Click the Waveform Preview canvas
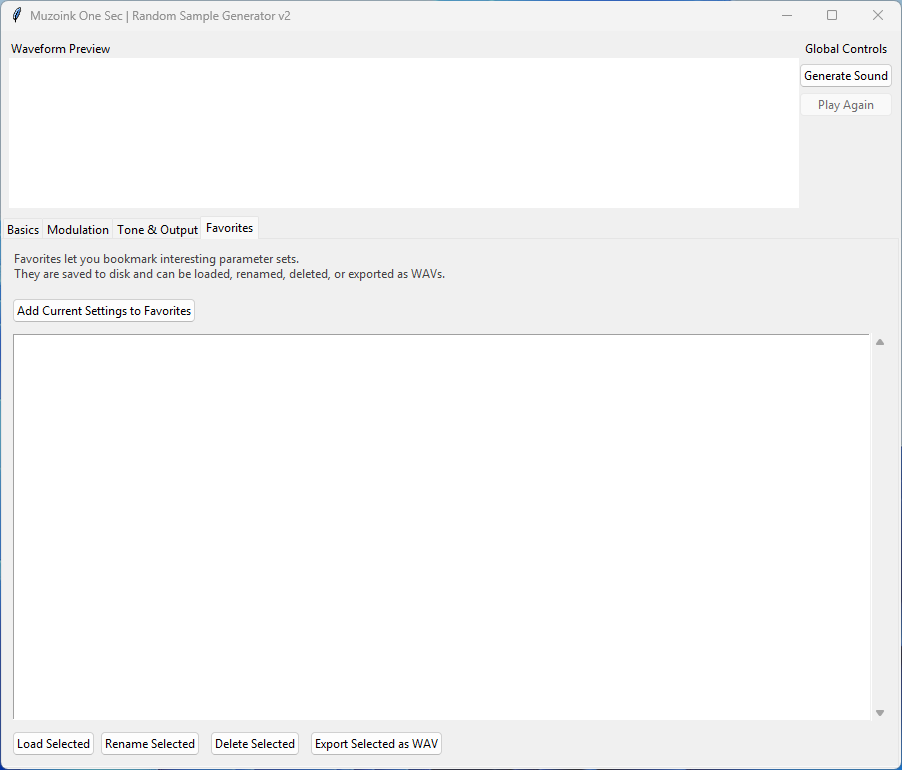Screen dimensions: 902x770 pos(404,133)
